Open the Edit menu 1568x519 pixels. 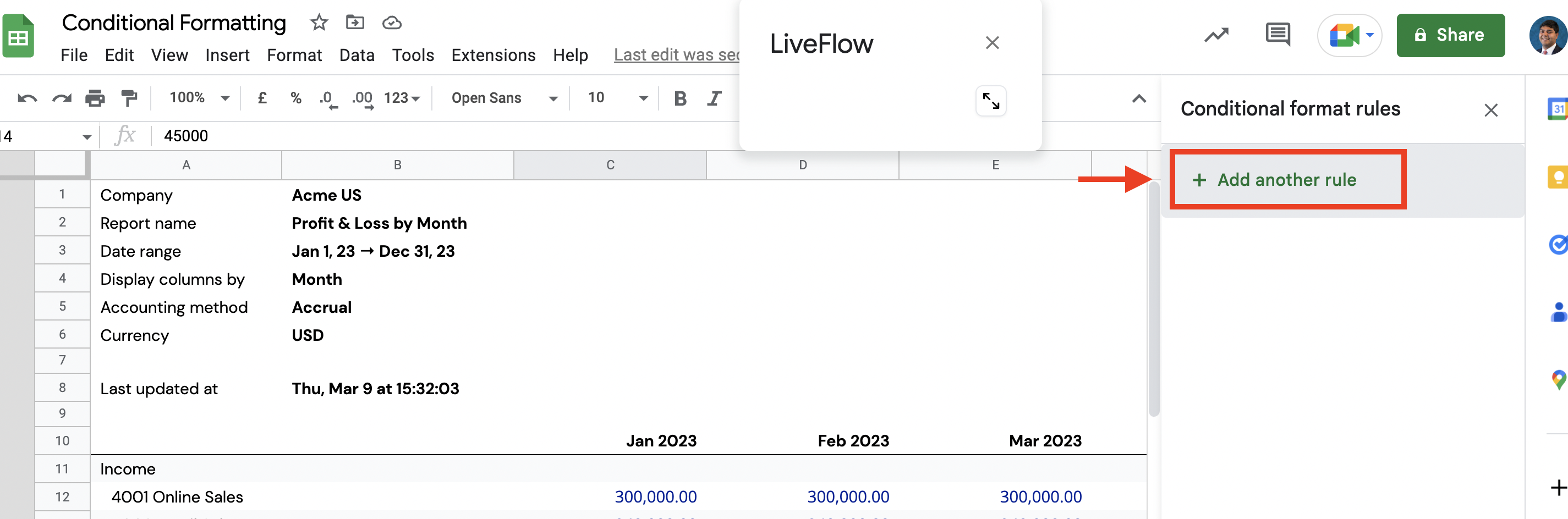pyautogui.click(x=119, y=56)
